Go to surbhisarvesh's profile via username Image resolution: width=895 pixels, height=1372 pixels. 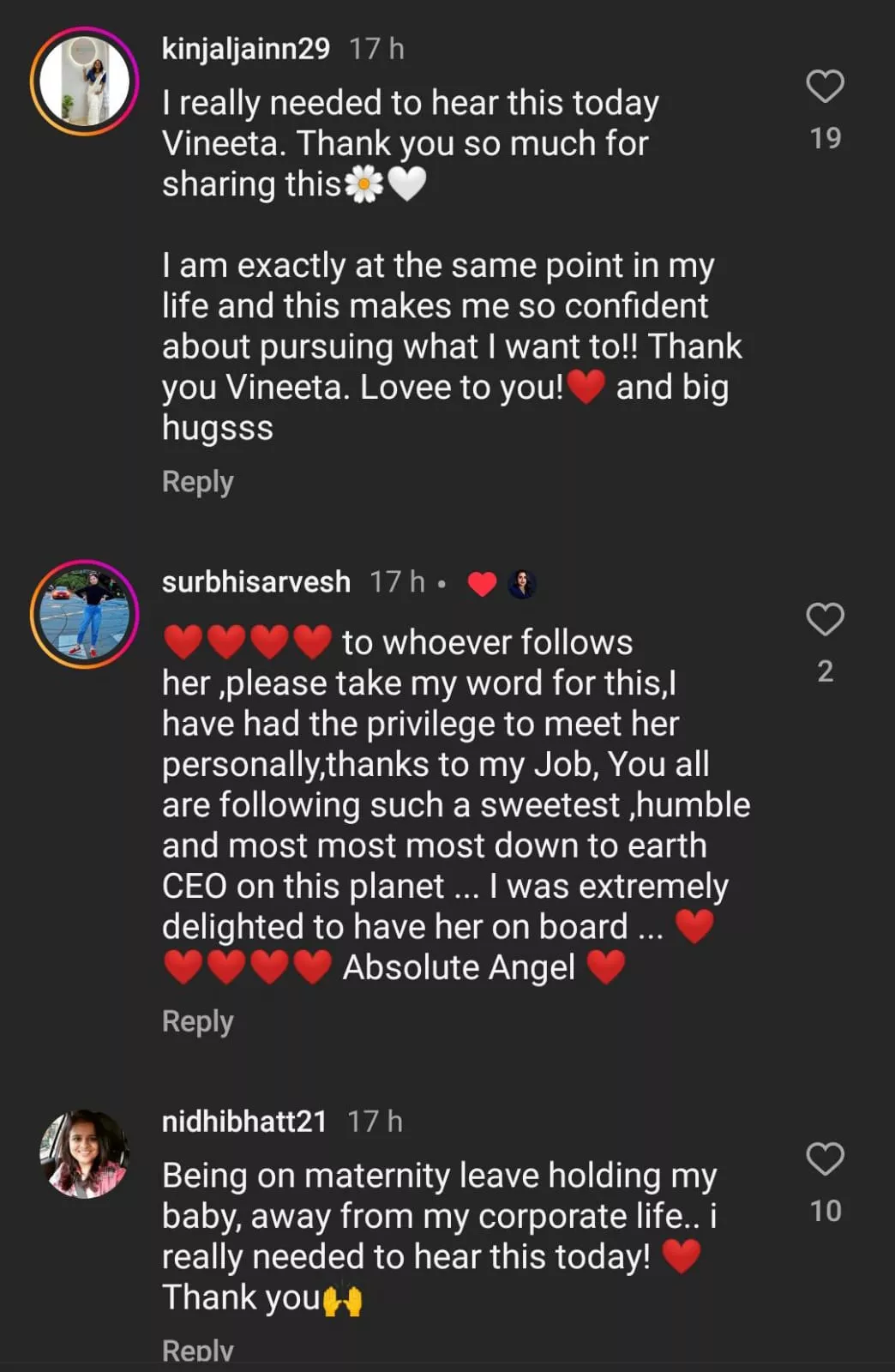(x=255, y=582)
